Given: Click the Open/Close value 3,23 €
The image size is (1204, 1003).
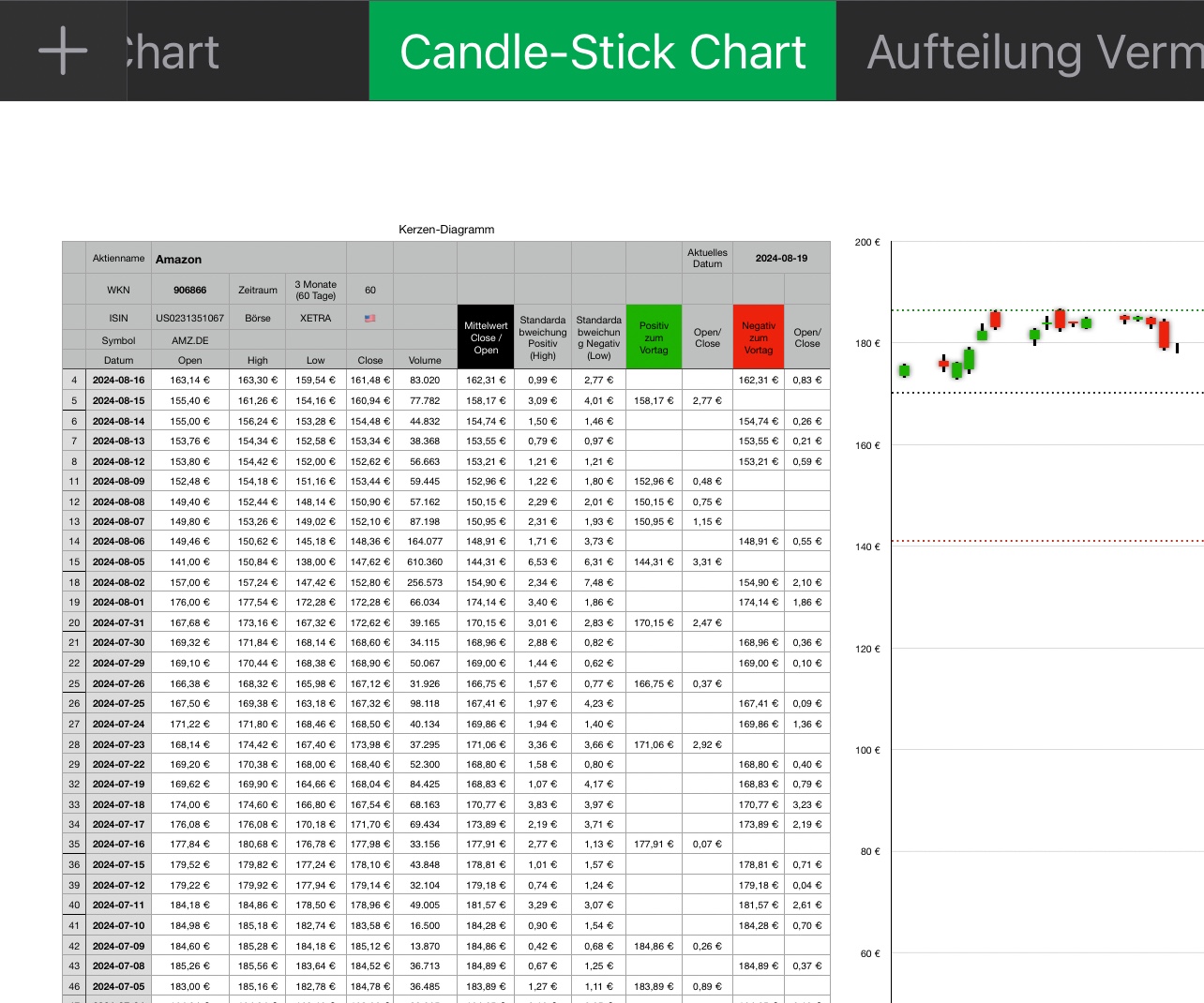Looking at the screenshot, I should (807, 804).
